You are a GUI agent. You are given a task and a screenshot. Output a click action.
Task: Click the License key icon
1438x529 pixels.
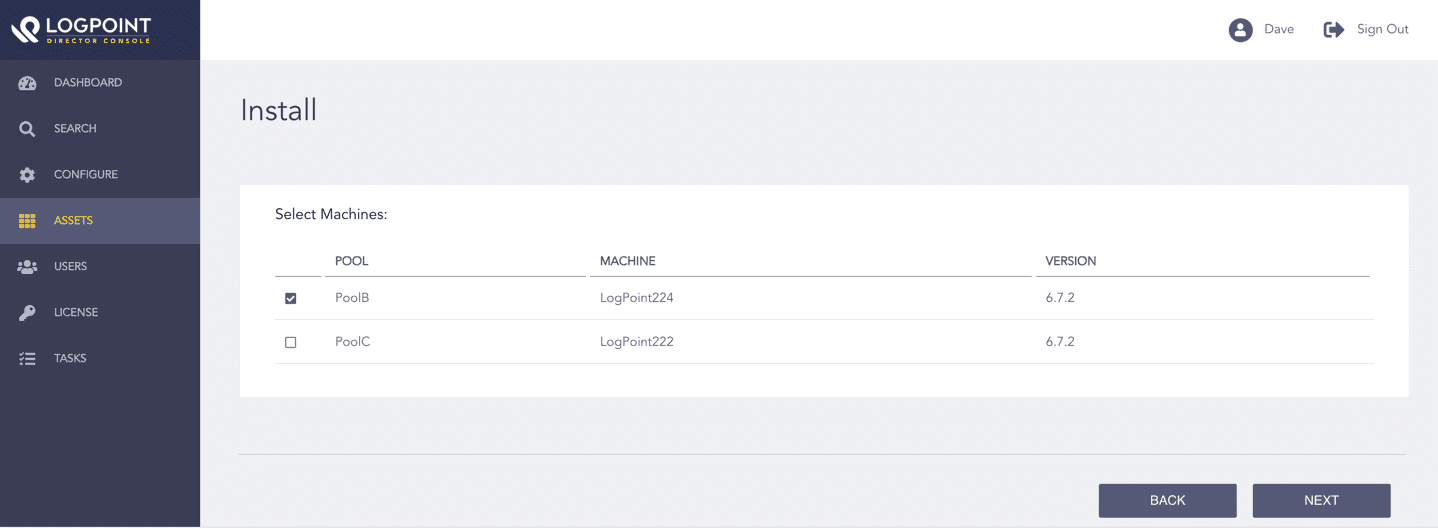coord(28,313)
